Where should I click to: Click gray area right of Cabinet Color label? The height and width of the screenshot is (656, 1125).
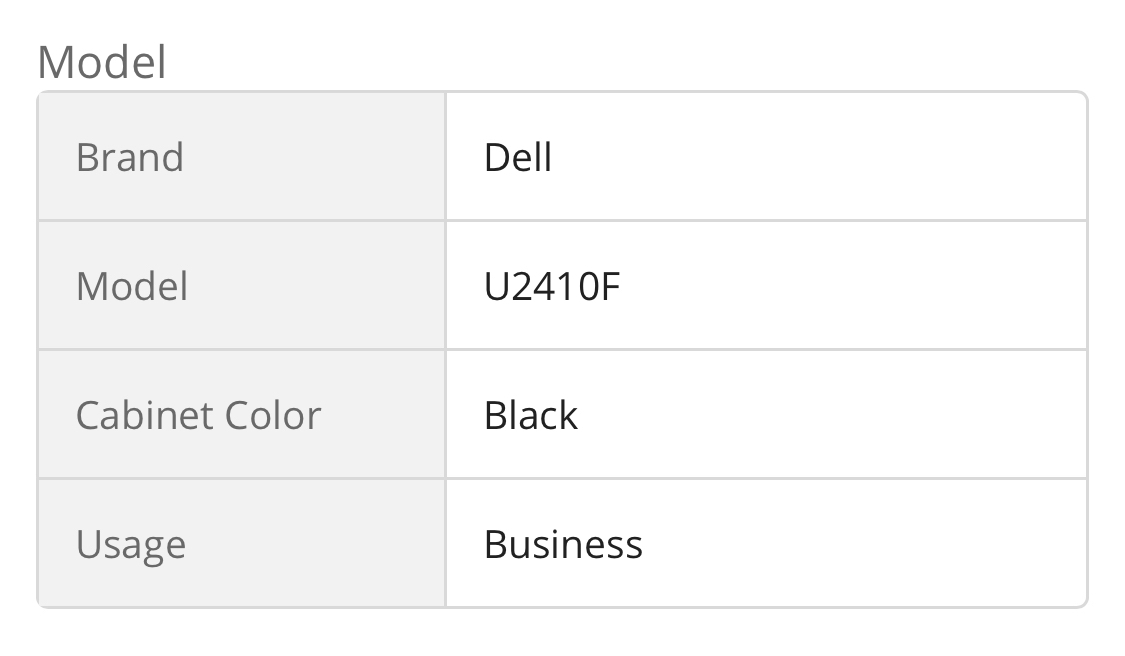pos(383,416)
